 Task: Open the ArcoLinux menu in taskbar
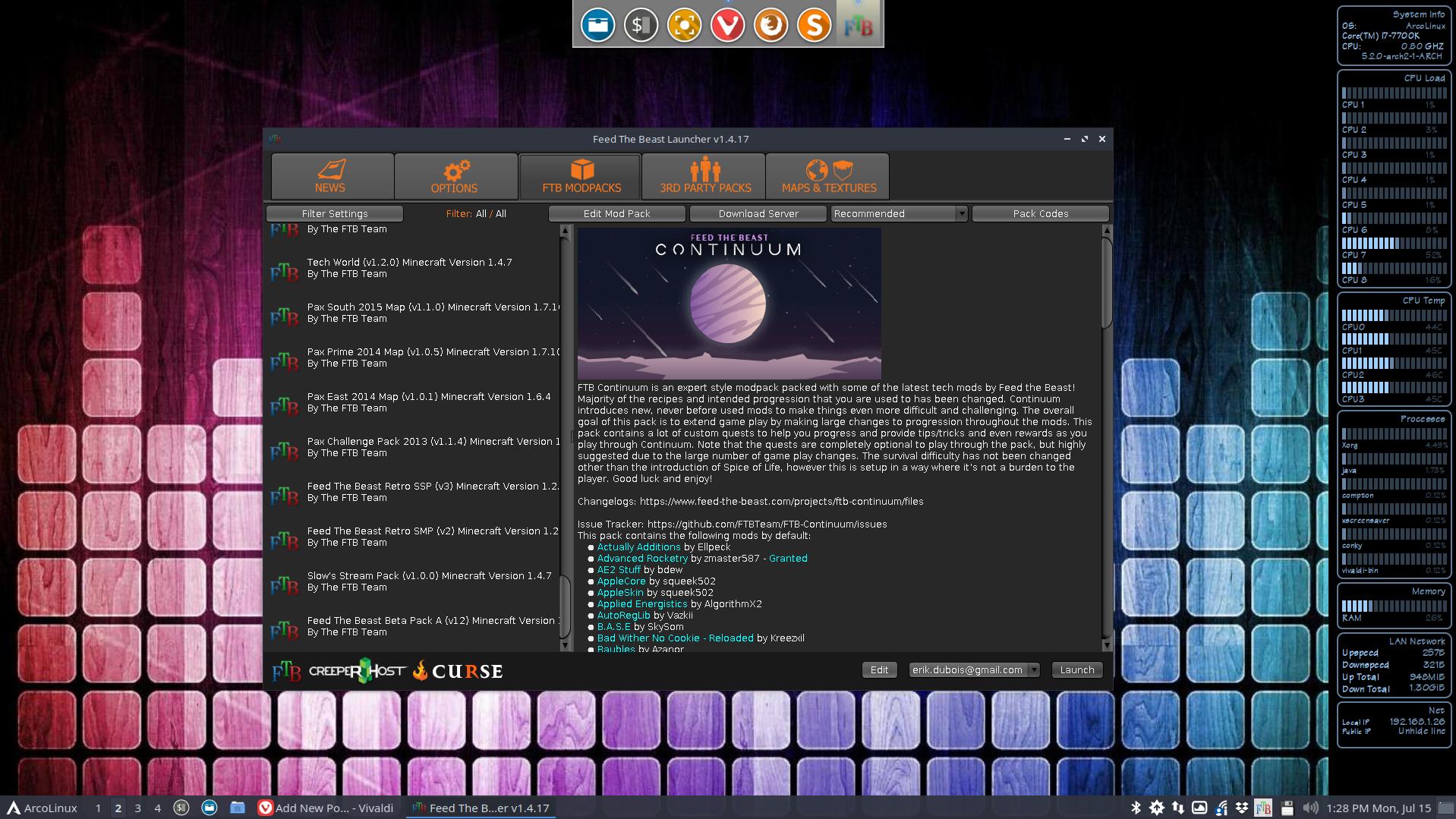tap(43, 808)
